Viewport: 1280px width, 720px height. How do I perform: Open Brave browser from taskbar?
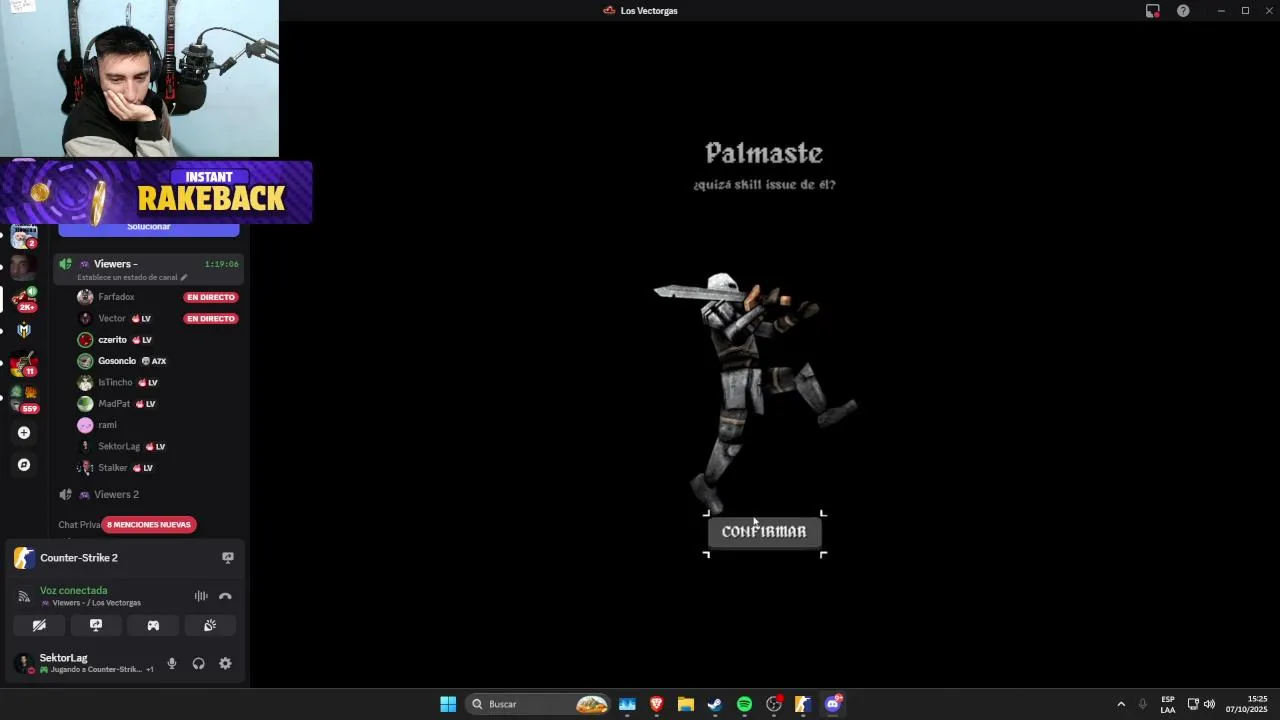[656, 704]
